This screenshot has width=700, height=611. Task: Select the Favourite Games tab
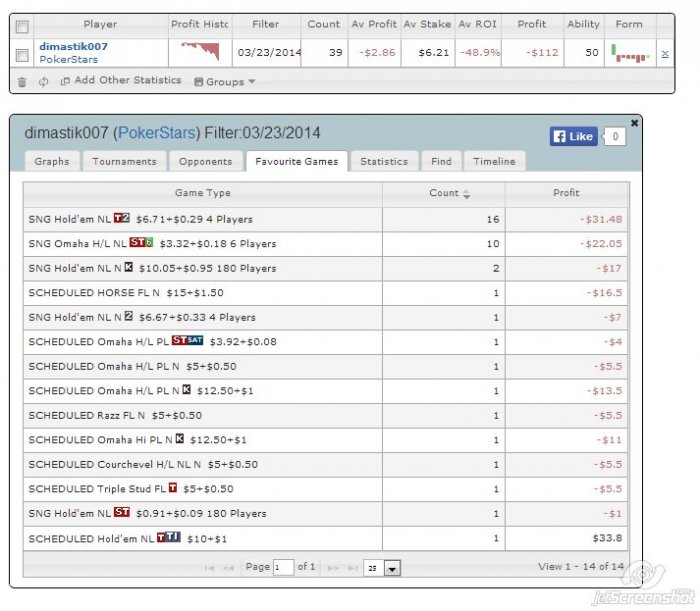coord(296,161)
